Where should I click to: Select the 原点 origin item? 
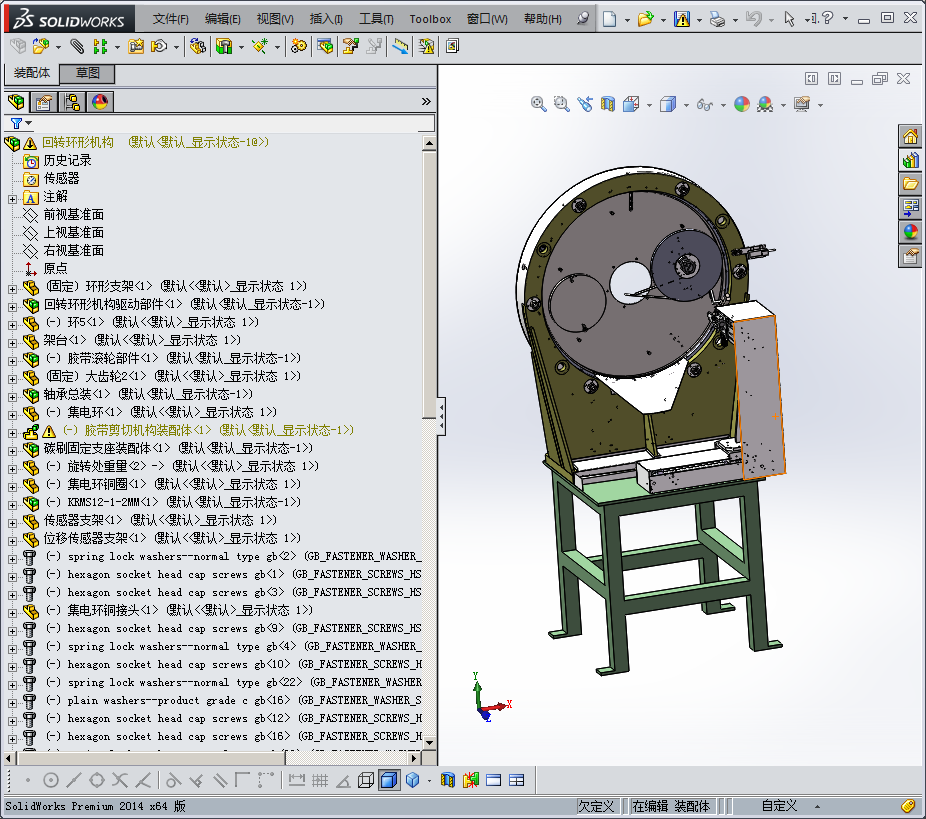56,269
